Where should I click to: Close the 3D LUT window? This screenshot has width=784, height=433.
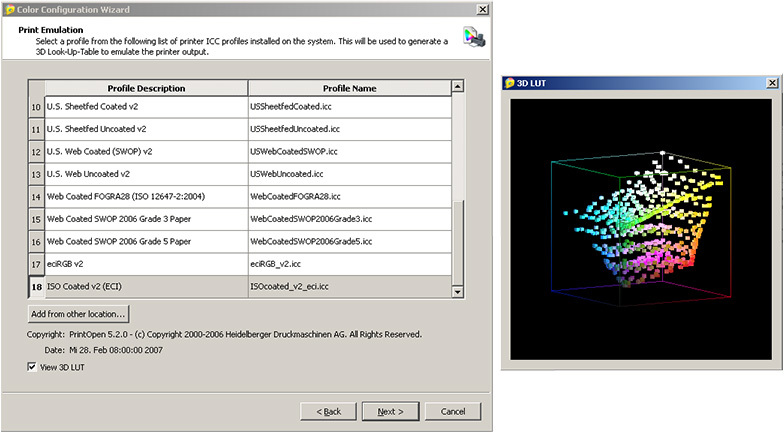(772, 83)
